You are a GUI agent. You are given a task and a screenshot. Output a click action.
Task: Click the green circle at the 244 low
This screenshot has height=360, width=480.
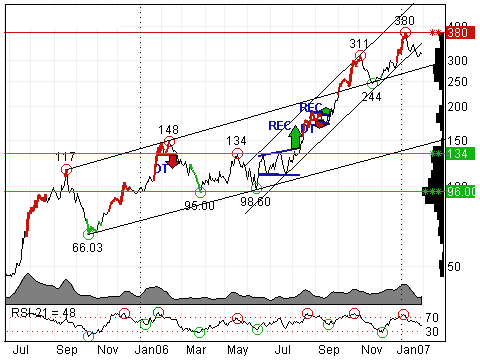point(372,83)
